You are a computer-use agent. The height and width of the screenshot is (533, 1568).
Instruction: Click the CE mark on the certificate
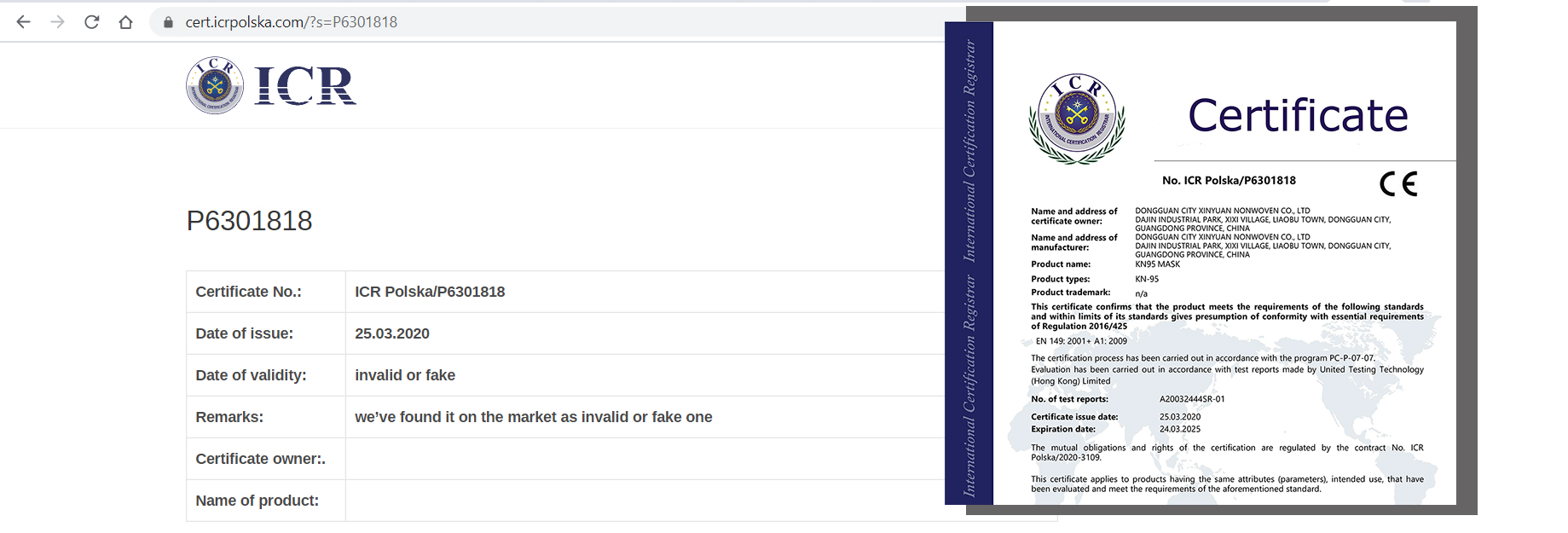click(1398, 183)
